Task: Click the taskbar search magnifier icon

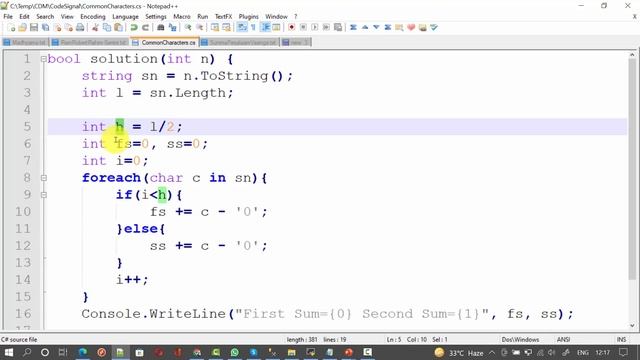Action: pyautogui.click(x=27, y=352)
